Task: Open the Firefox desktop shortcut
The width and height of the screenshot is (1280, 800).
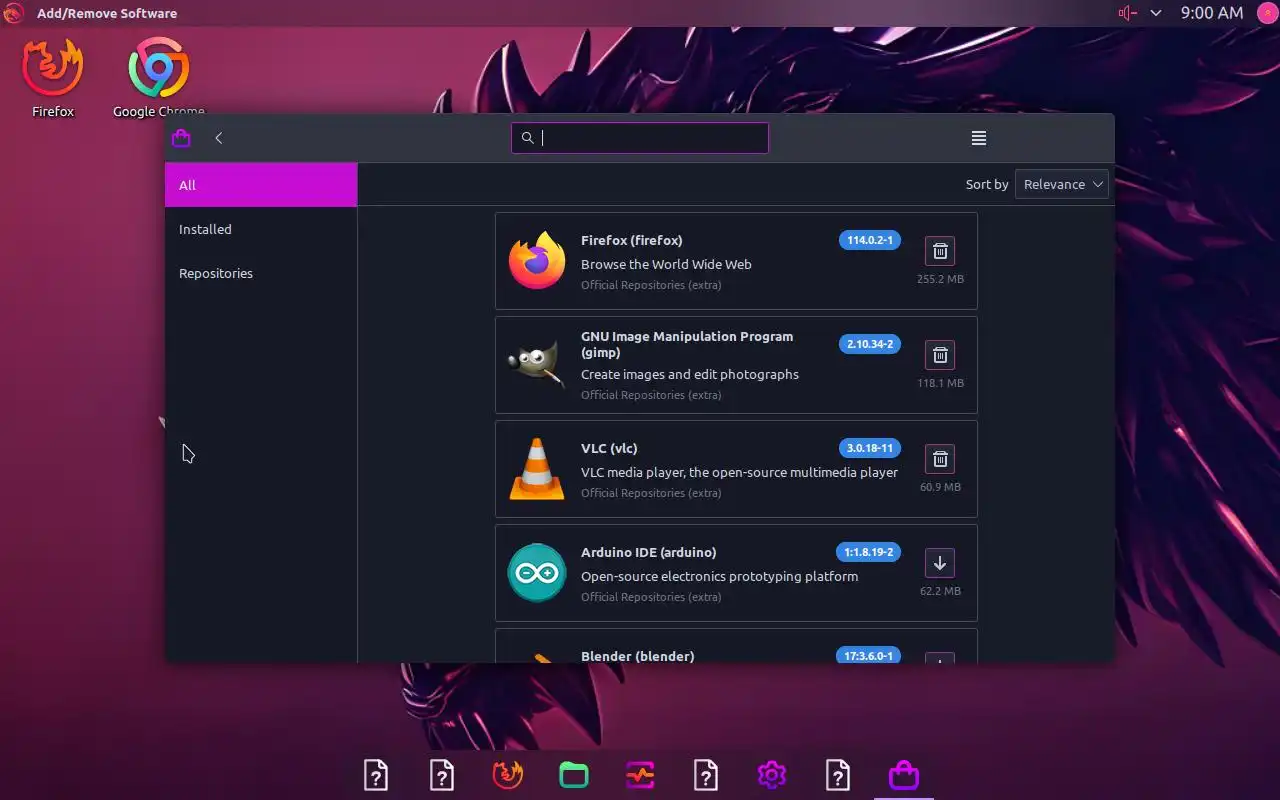Action: 53,78
